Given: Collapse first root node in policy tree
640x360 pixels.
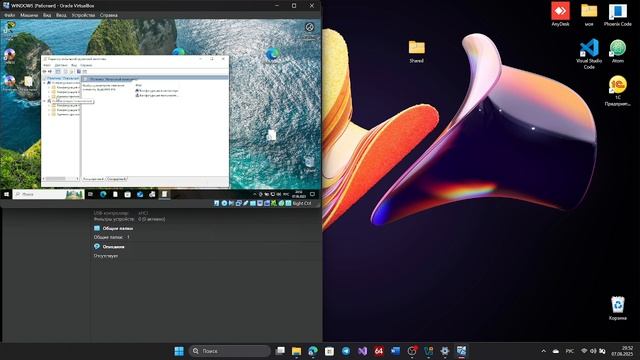Looking at the screenshot, I should coord(44,83).
